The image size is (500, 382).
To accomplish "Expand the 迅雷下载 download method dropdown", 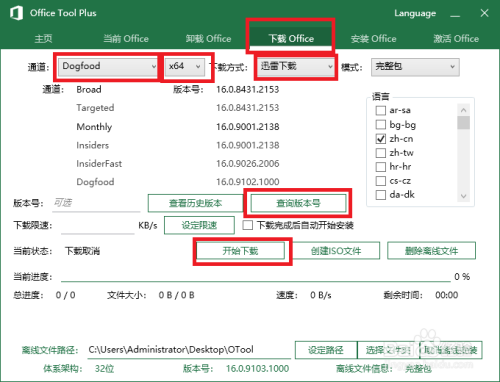I will [295, 66].
